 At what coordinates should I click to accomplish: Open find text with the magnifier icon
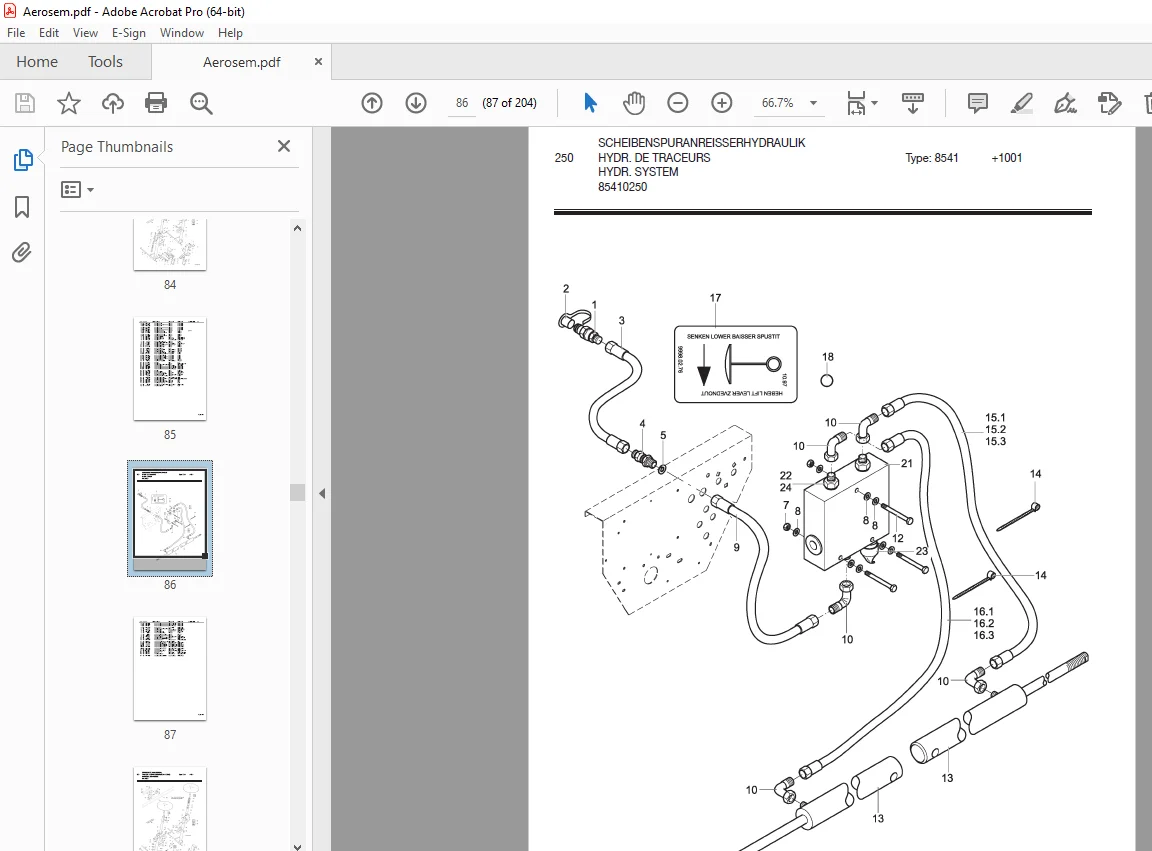201,104
